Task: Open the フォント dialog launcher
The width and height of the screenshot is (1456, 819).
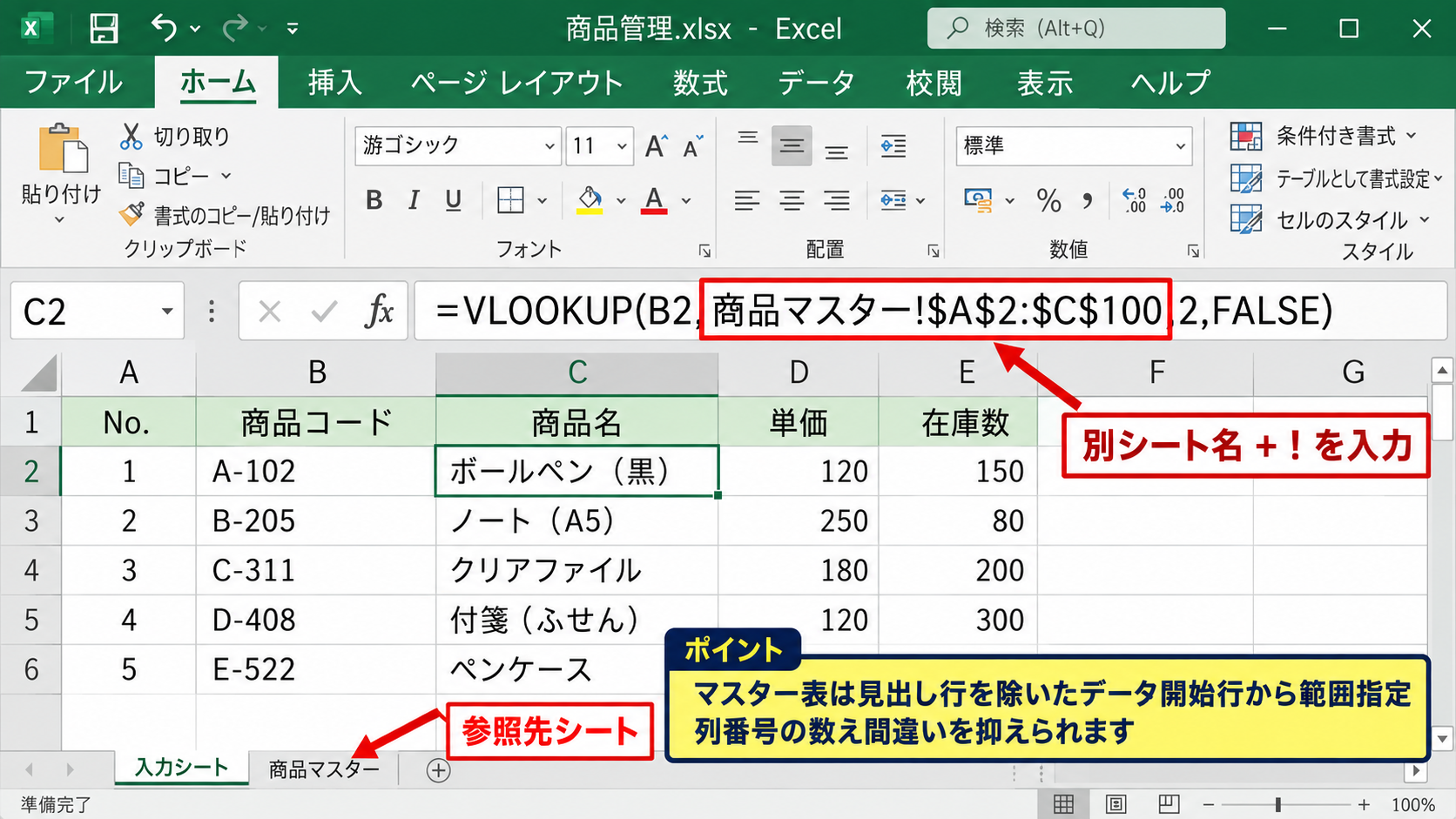Action: coord(704,251)
